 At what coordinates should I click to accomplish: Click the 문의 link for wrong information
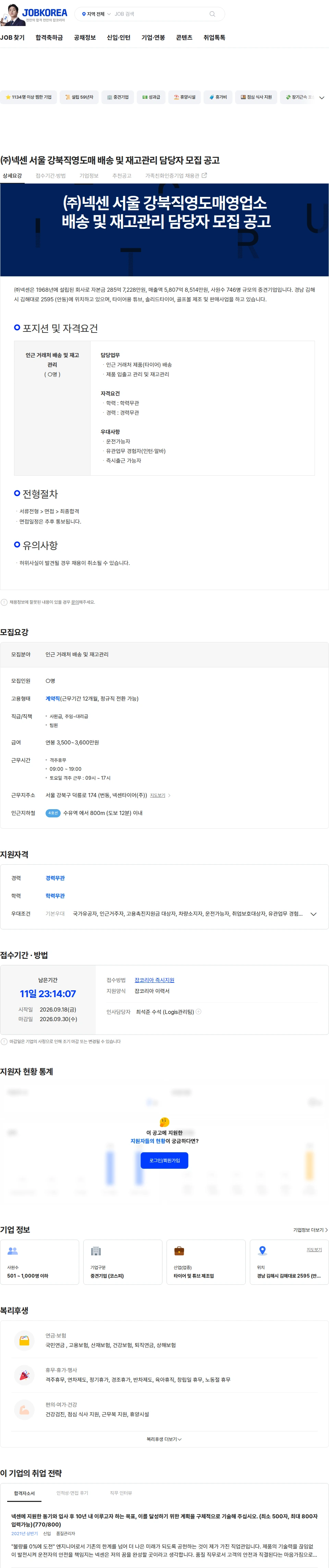pos(75,602)
